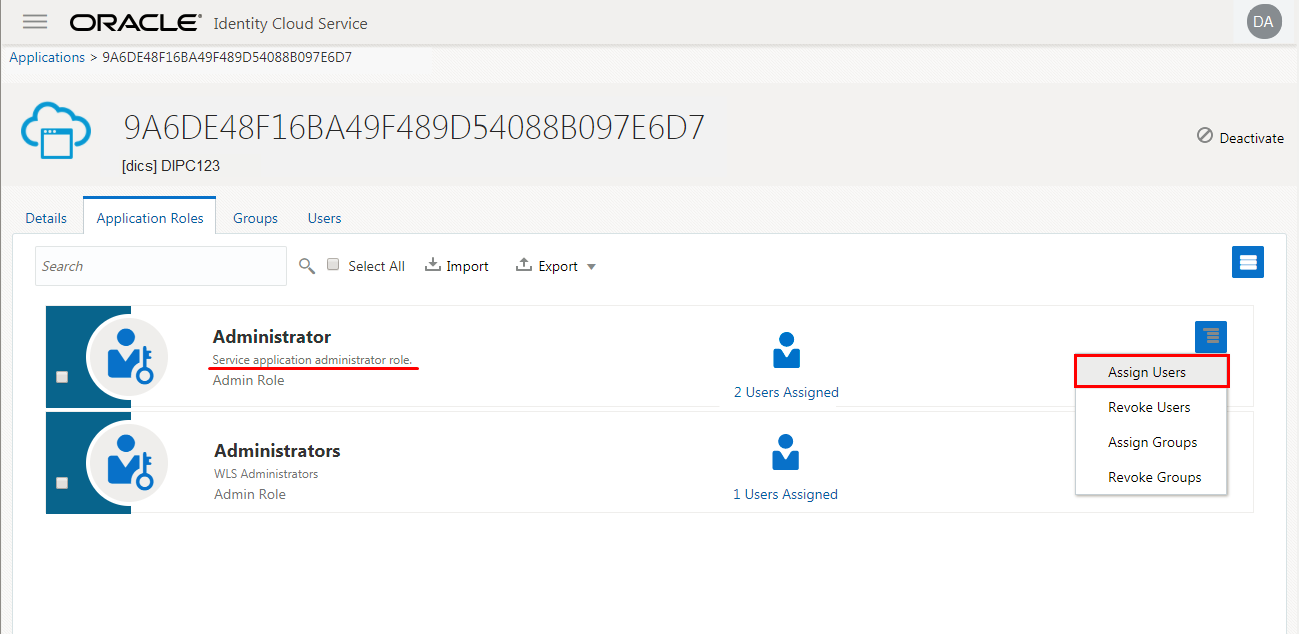1299x634 pixels.
Task: Click user icon above 2 Users Assigned
Action: pos(786,350)
